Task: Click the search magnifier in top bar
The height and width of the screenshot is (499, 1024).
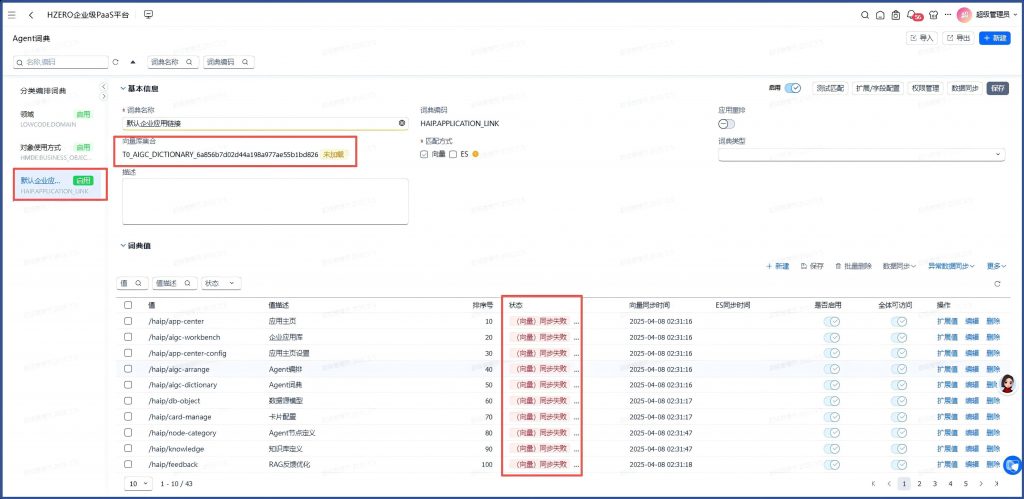Action: click(865, 15)
